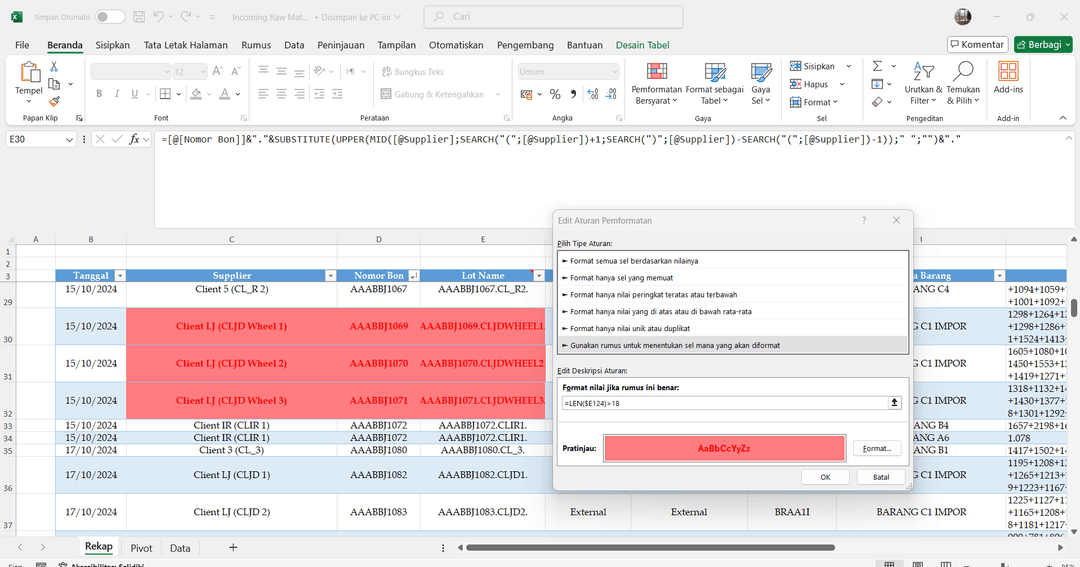Click the Format sebagai Tabel icon
The width and height of the screenshot is (1080, 567).
click(714, 74)
